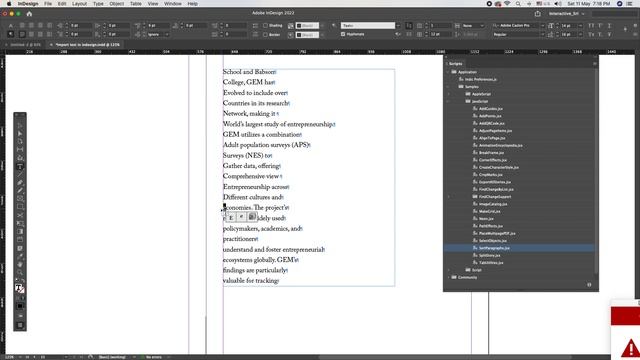Click the fill and stroke text swatch
Viewport: 640px width, 360px height.
point(19,288)
